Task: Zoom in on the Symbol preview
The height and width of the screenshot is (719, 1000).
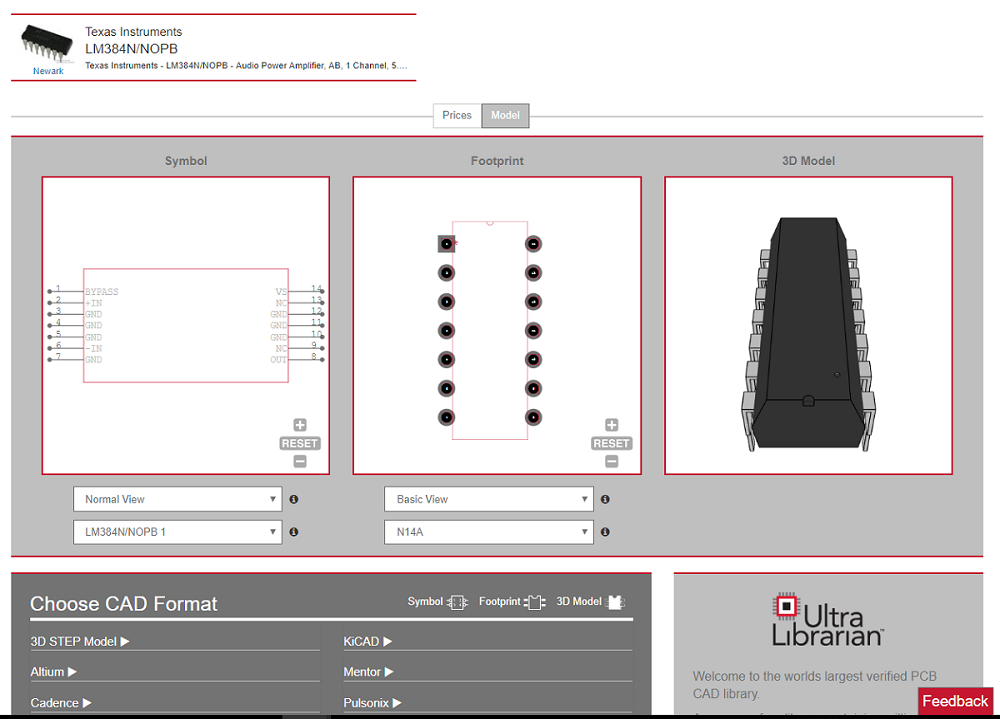Action: (300, 425)
